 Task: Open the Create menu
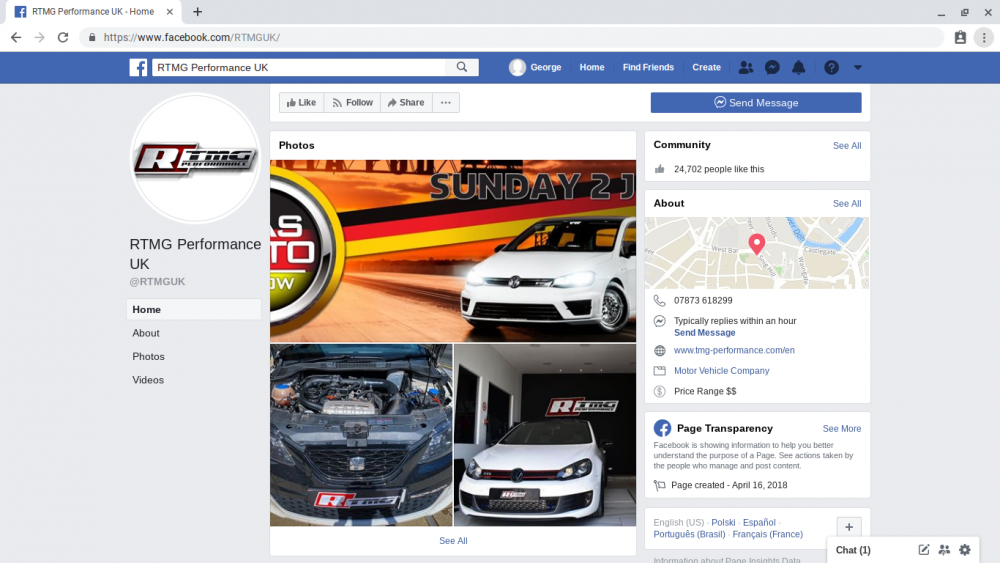pos(706,67)
